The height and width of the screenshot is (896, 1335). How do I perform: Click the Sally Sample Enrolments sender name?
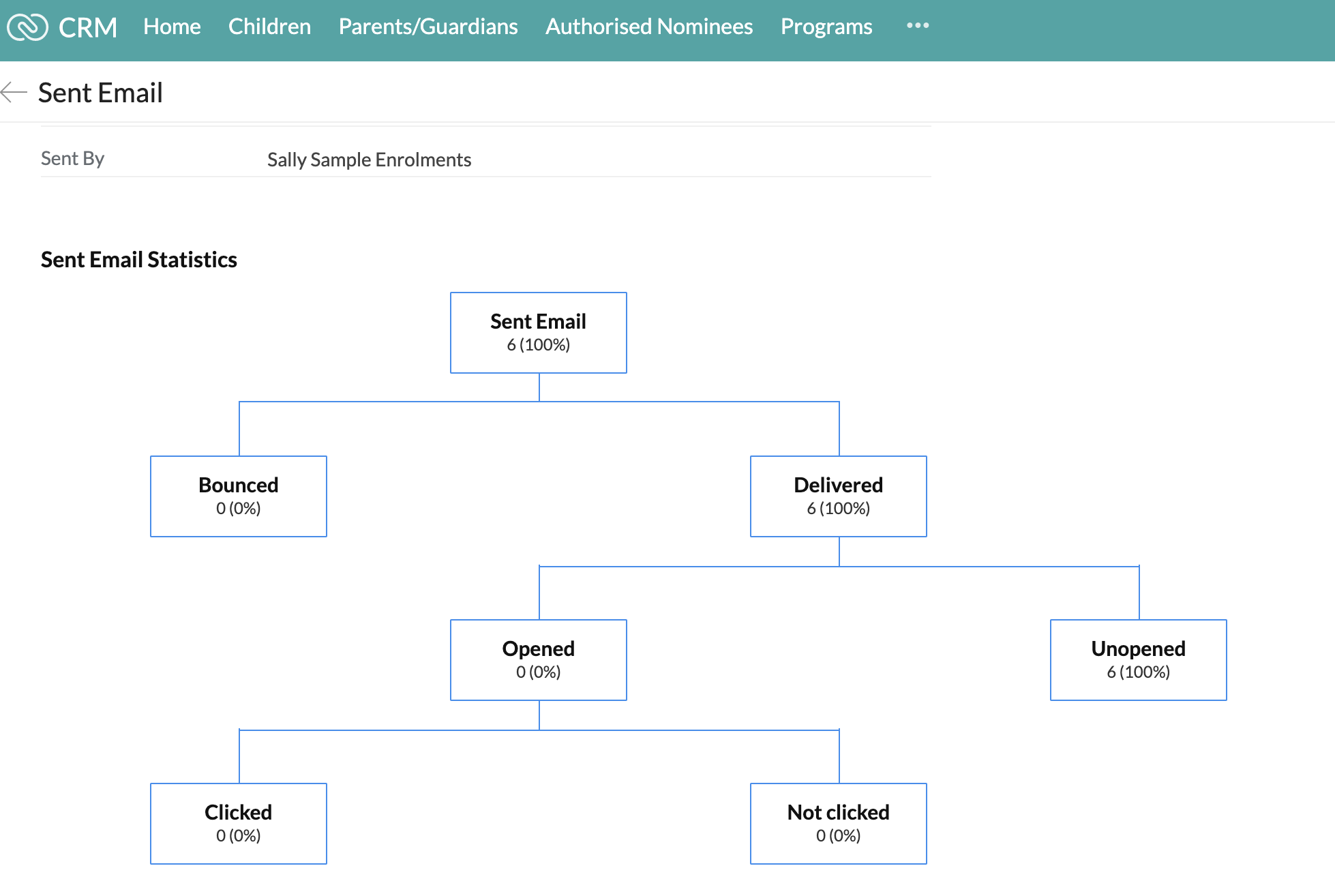(x=369, y=160)
